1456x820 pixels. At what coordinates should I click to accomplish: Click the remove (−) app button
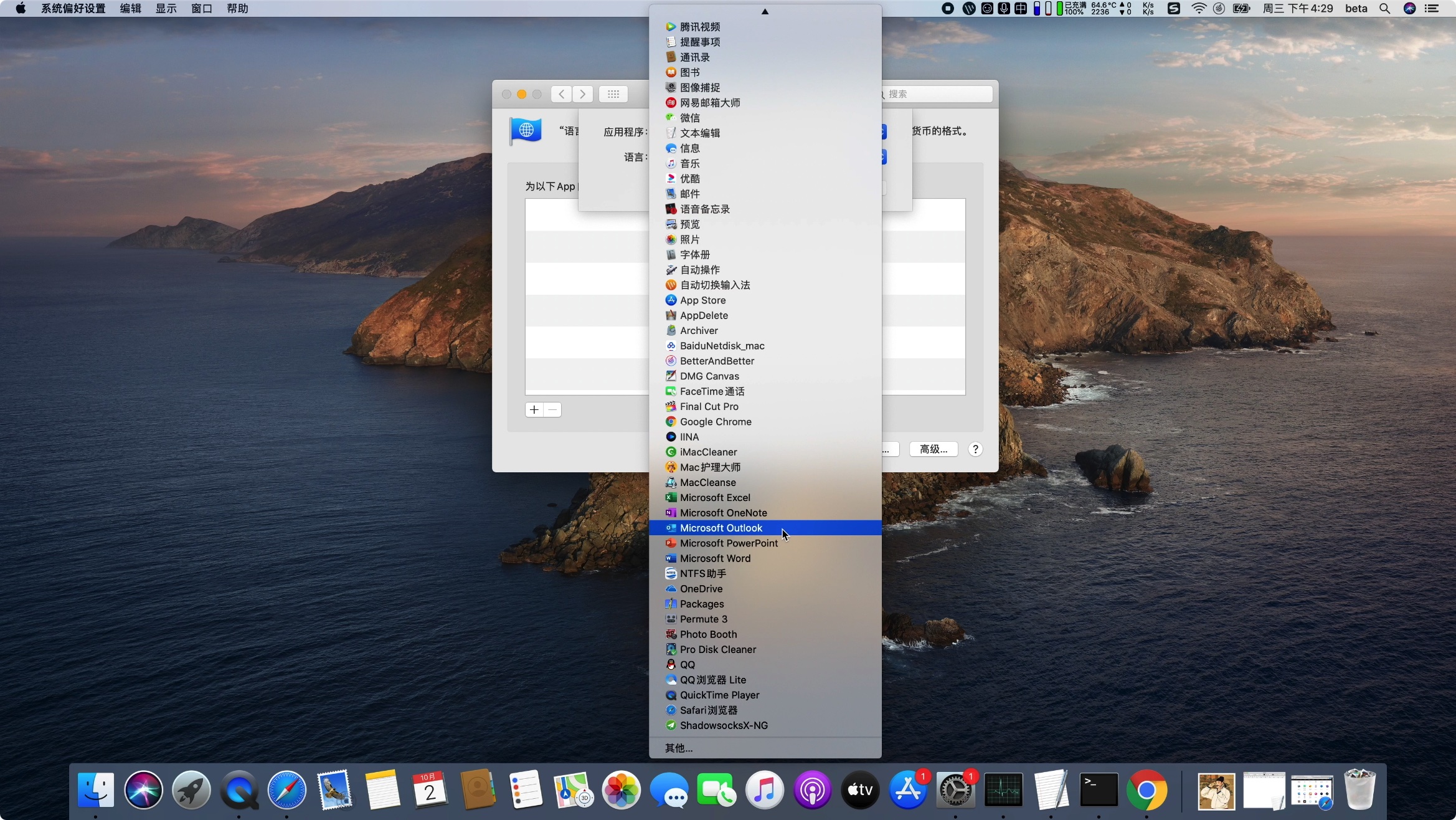[552, 409]
